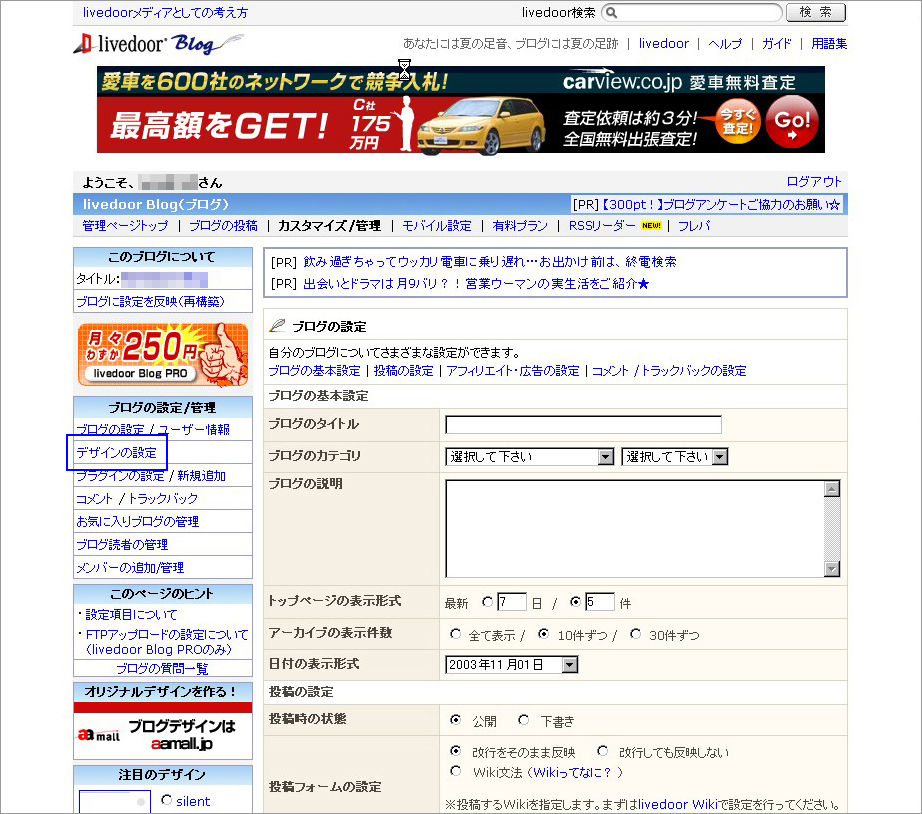Click description textarea scroll down arrow

(831, 569)
